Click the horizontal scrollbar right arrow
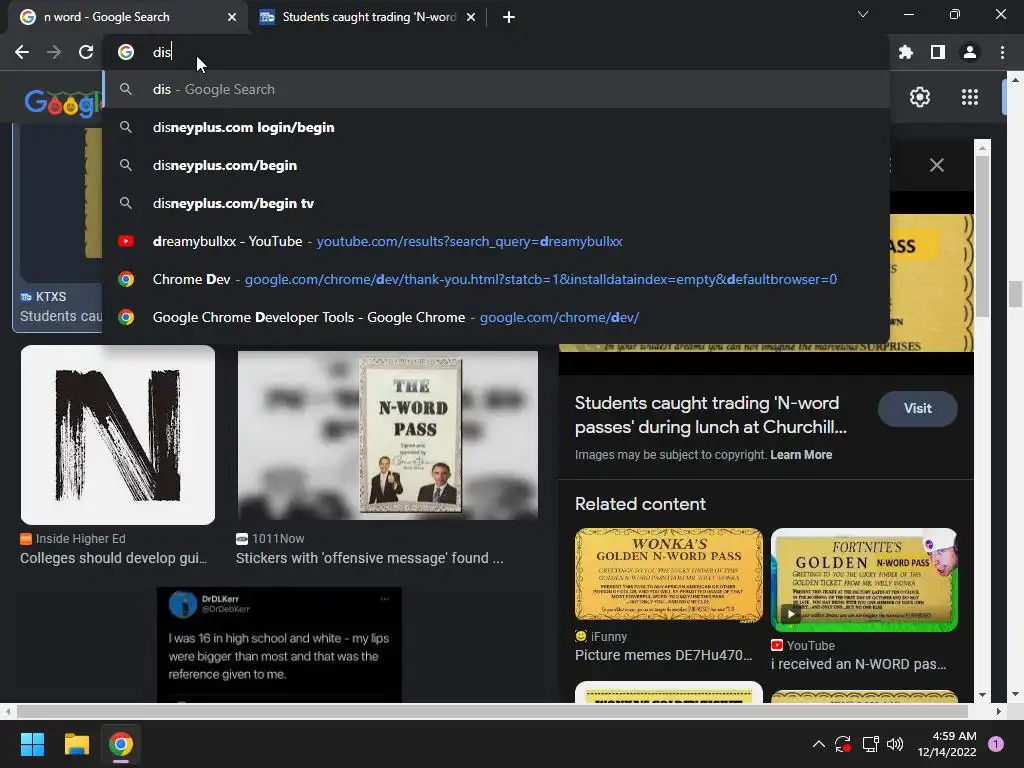 coord(998,711)
